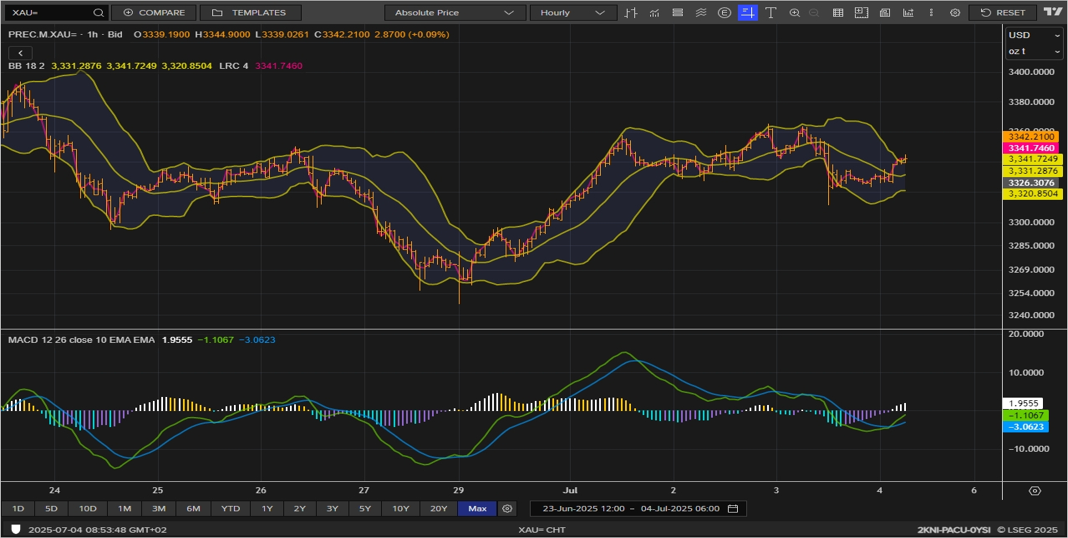Select the 10Y range tab
The image size is (1068, 538).
tap(400, 509)
